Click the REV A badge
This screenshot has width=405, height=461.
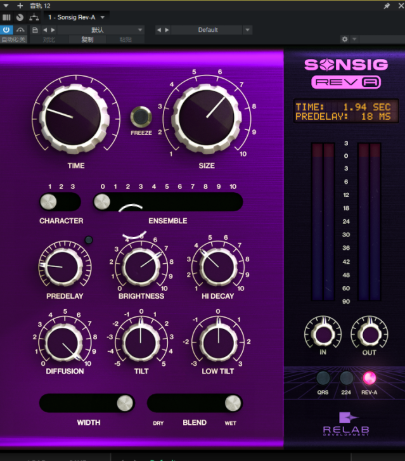tap(346, 82)
